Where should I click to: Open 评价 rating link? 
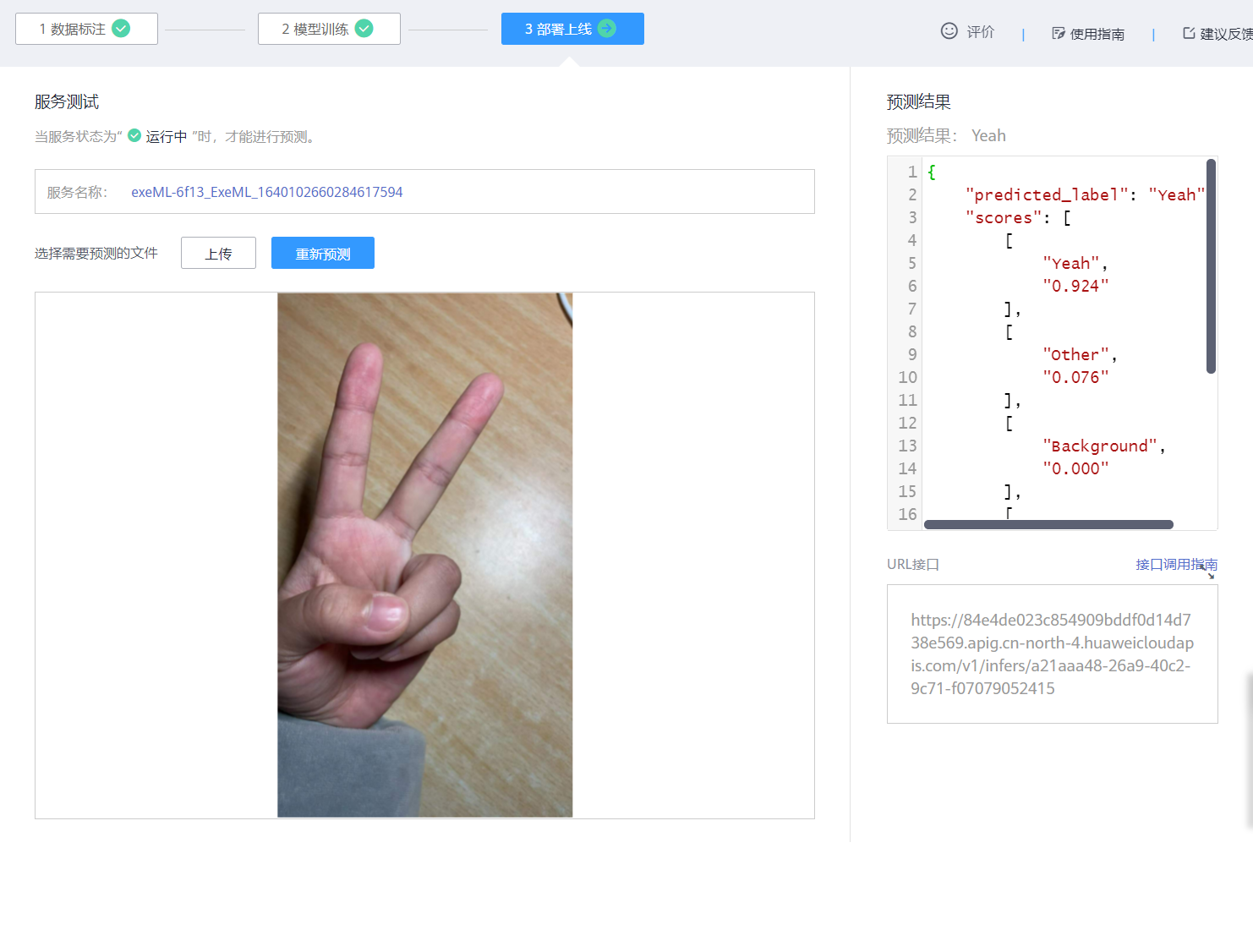point(981,32)
